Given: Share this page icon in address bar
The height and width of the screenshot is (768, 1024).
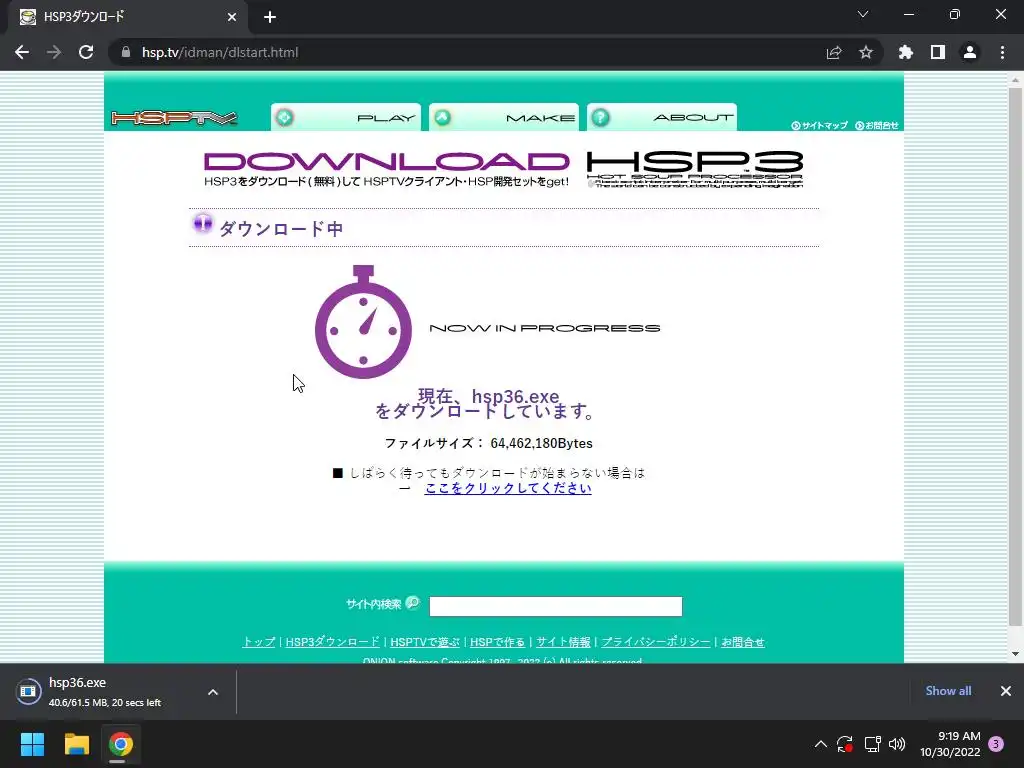Looking at the screenshot, I should tap(834, 52).
